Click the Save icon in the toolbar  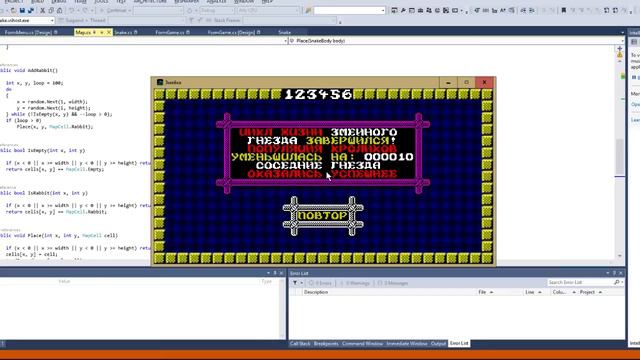click(22, 10)
